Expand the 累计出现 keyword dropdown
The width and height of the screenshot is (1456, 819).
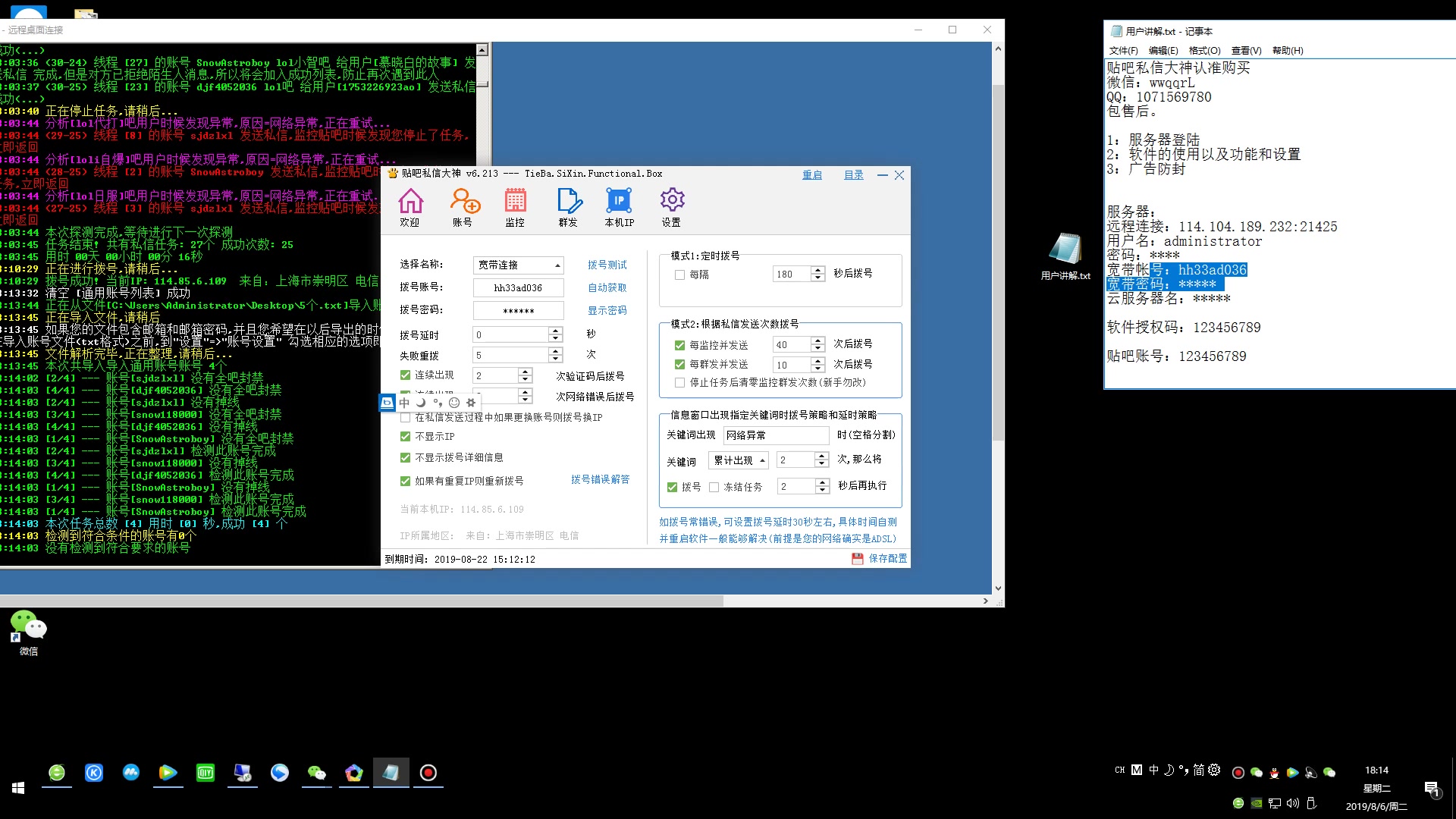762,460
